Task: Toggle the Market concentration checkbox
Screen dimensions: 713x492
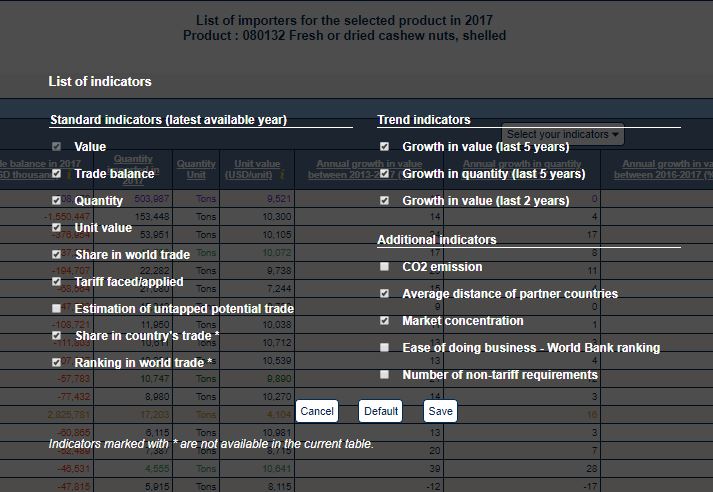Action: click(x=385, y=321)
